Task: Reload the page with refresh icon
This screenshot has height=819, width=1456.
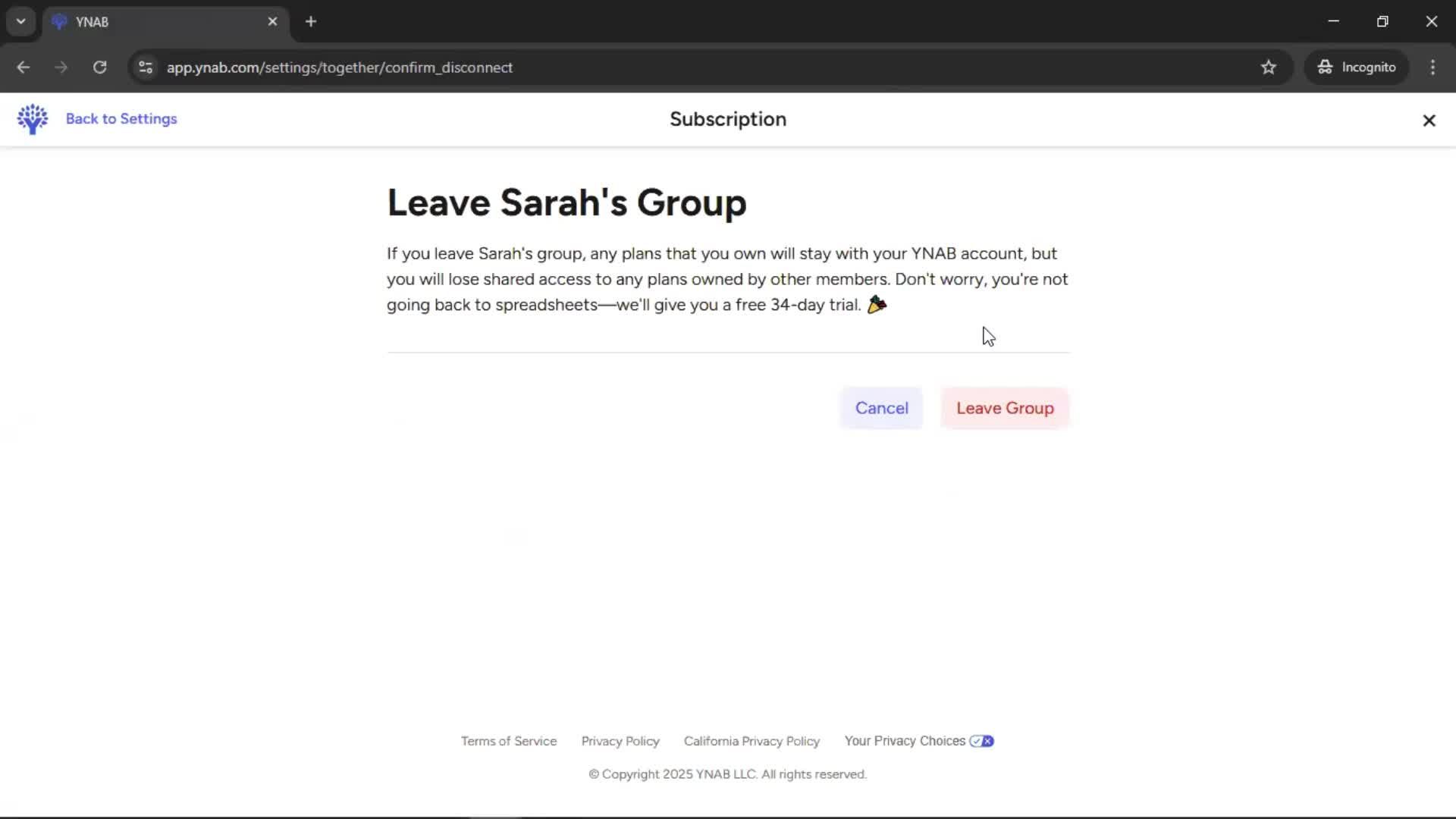Action: (x=99, y=67)
